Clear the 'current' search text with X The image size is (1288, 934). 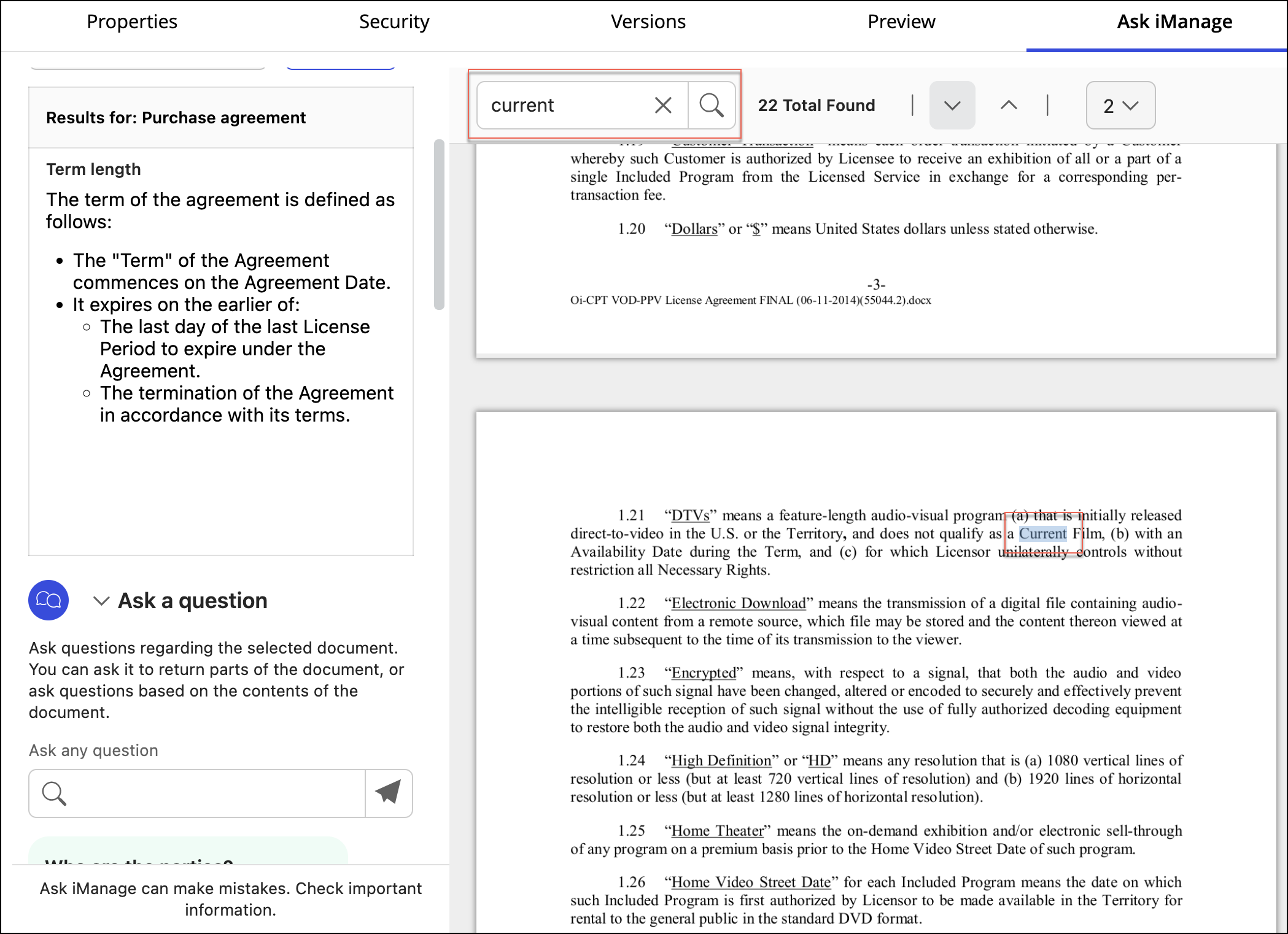click(x=663, y=106)
